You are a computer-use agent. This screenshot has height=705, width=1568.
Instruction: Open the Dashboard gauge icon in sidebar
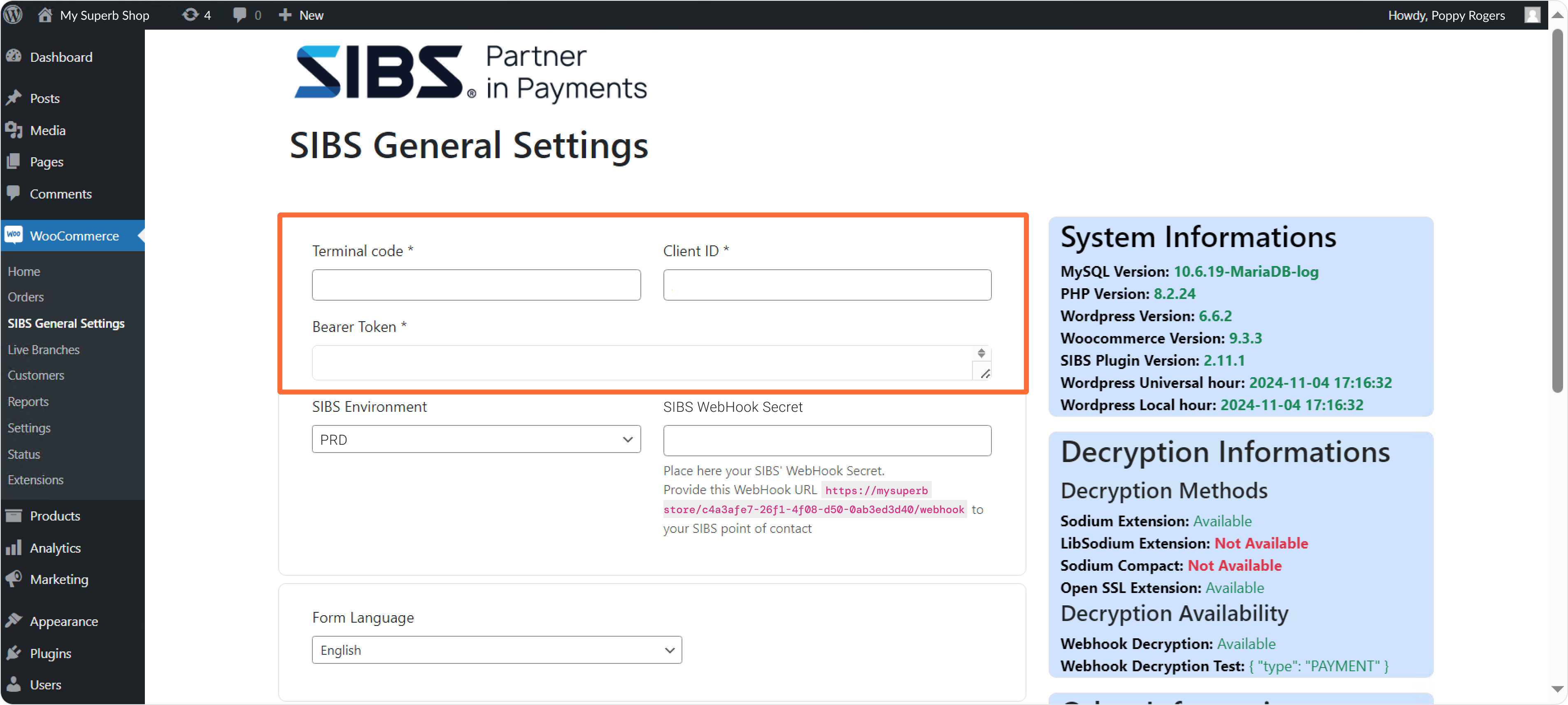(14, 56)
